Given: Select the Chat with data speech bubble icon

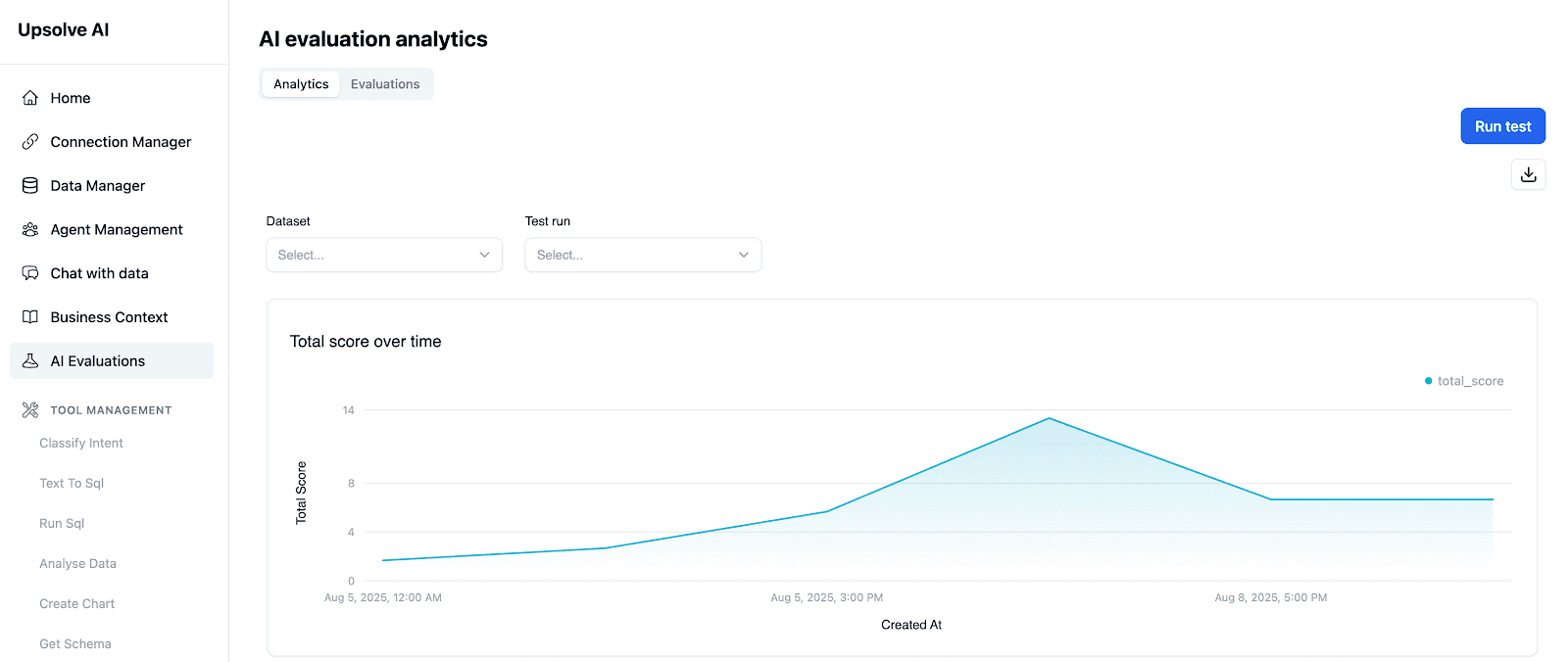Looking at the screenshot, I should pyautogui.click(x=30, y=273).
